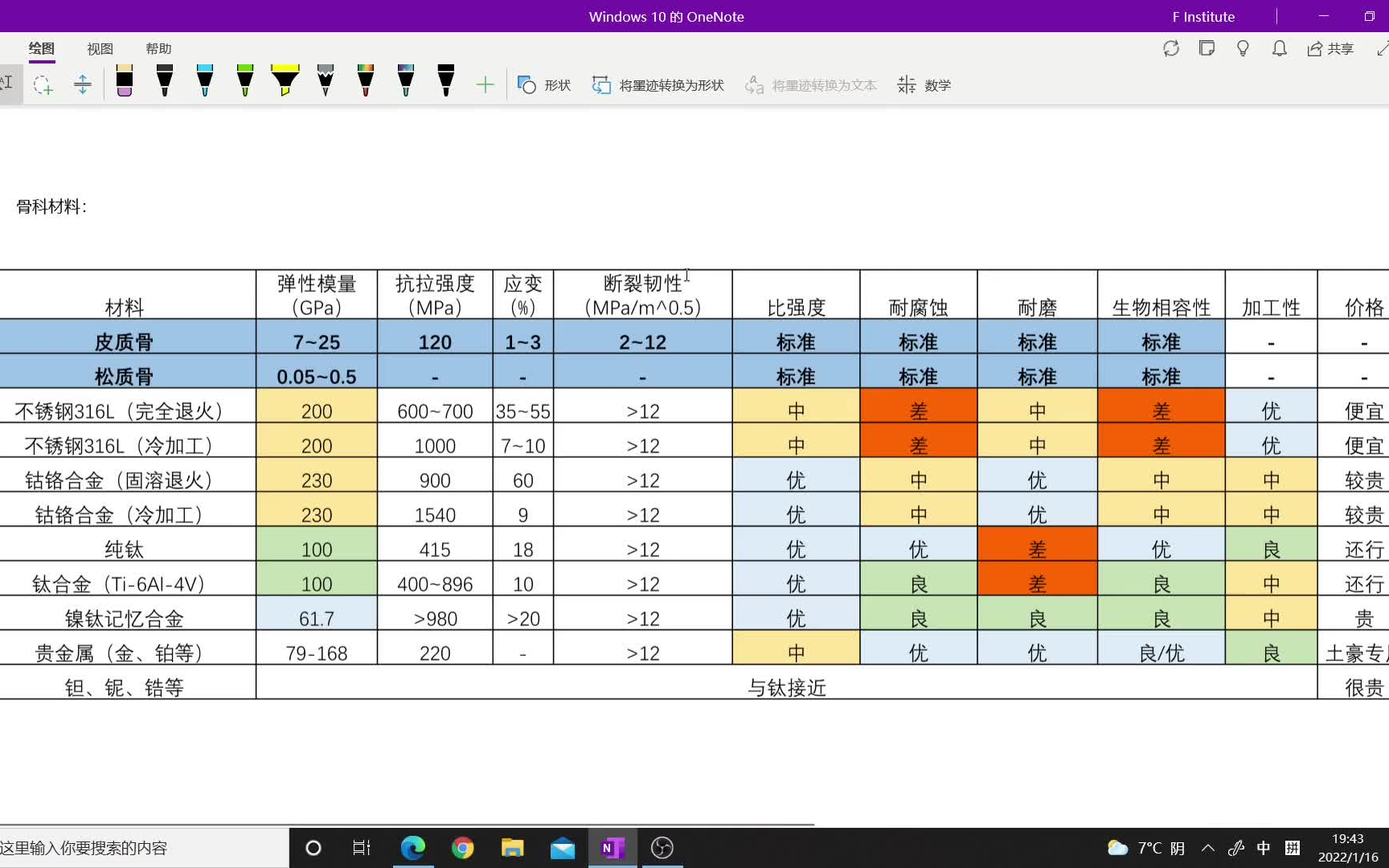
Task: Switch to the View (视图) tab
Action: (100, 49)
